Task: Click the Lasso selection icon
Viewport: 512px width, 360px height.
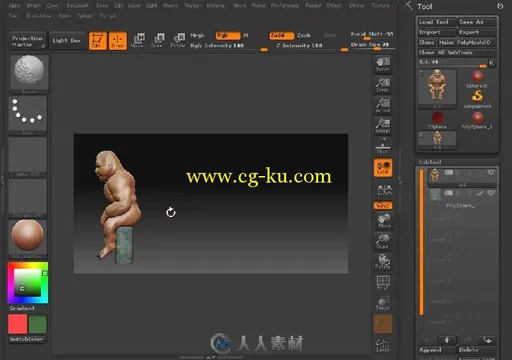Action: (x=383, y=346)
